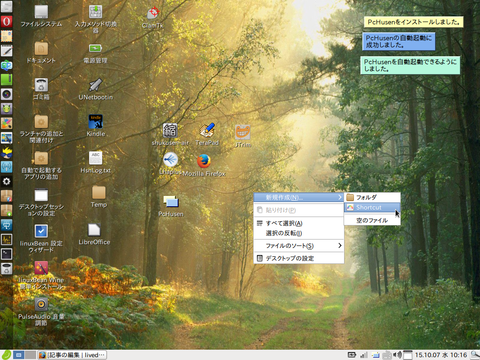480x360 pixels.
Task: Open the green start menu button in taskbar
Action: point(7,355)
